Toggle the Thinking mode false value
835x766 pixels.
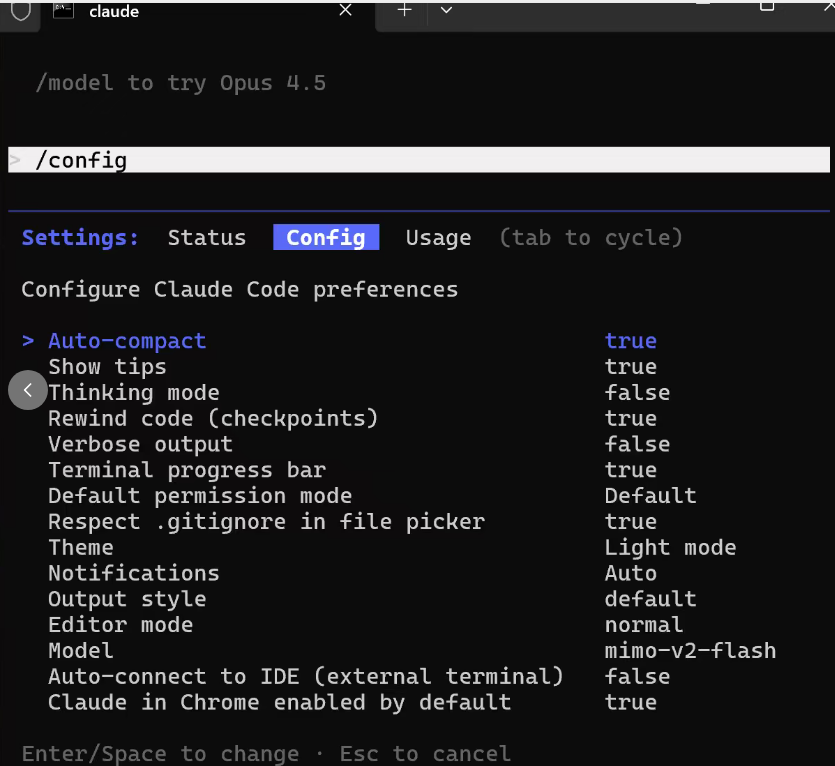[x=637, y=393]
